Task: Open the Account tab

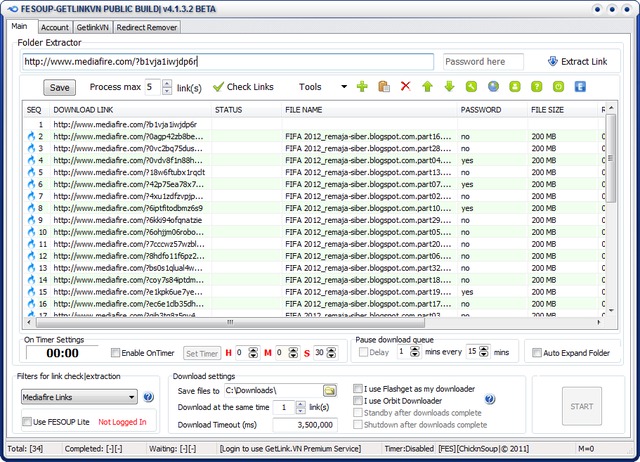Action: [x=55, y=27]
